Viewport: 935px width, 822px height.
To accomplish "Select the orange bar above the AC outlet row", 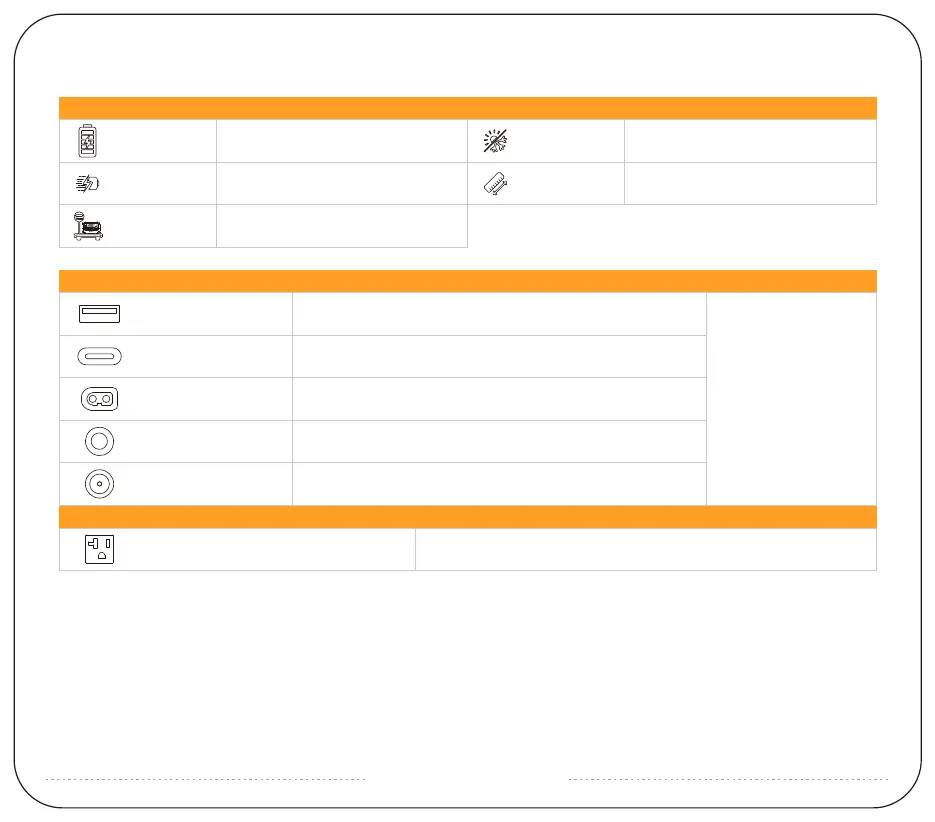I will tap(468, 516).
